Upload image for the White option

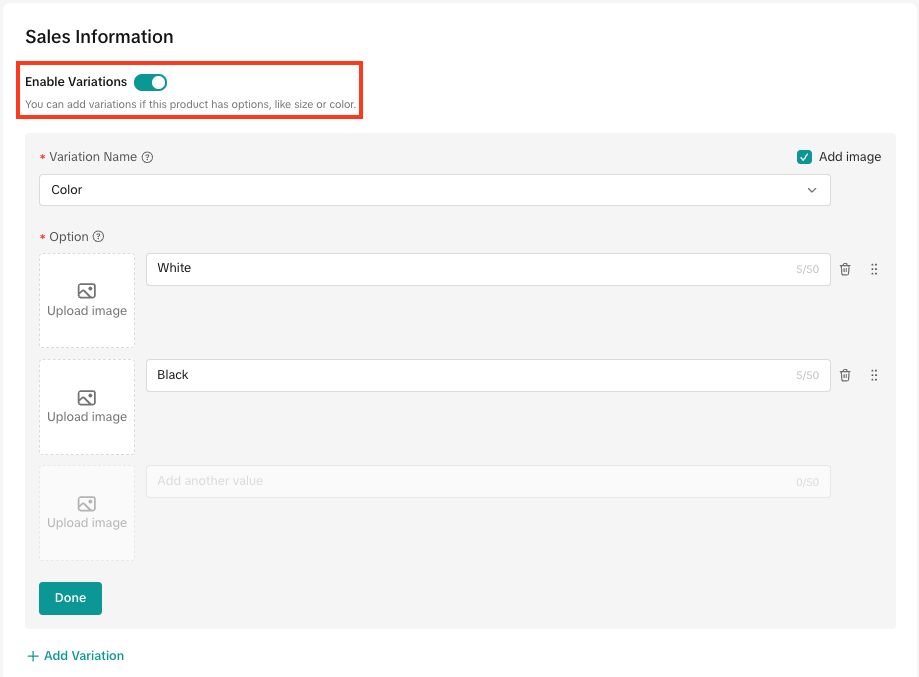[87, 301]
